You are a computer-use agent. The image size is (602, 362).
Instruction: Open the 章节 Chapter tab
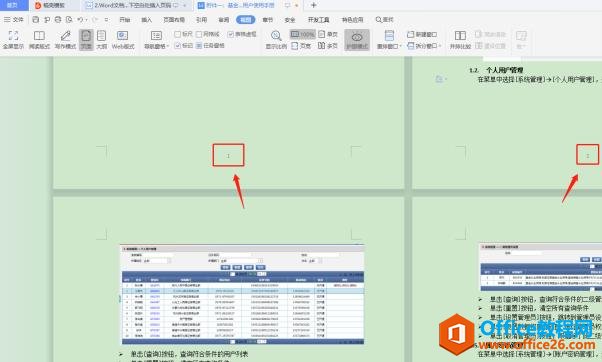(x=268, y=20)
